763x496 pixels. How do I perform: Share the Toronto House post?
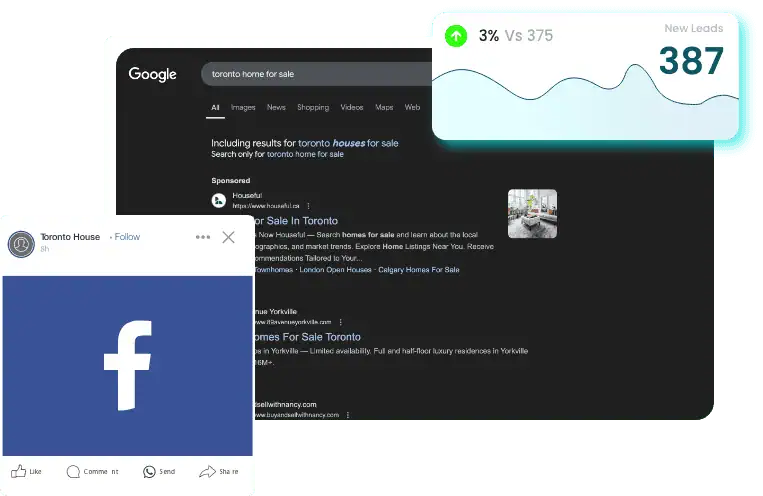[x=219, y=472]
